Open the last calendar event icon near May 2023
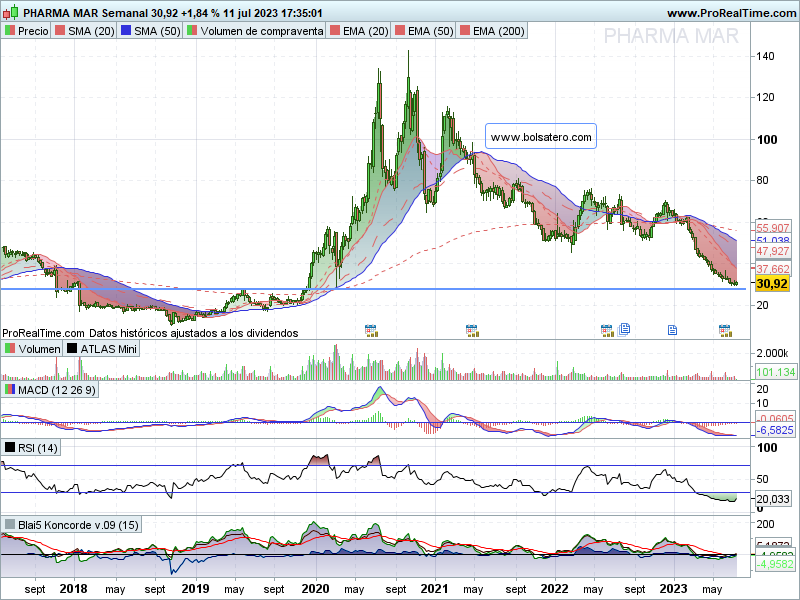Image resolution: width=800 pixels, height=600 pixels. tap(725, 331)
